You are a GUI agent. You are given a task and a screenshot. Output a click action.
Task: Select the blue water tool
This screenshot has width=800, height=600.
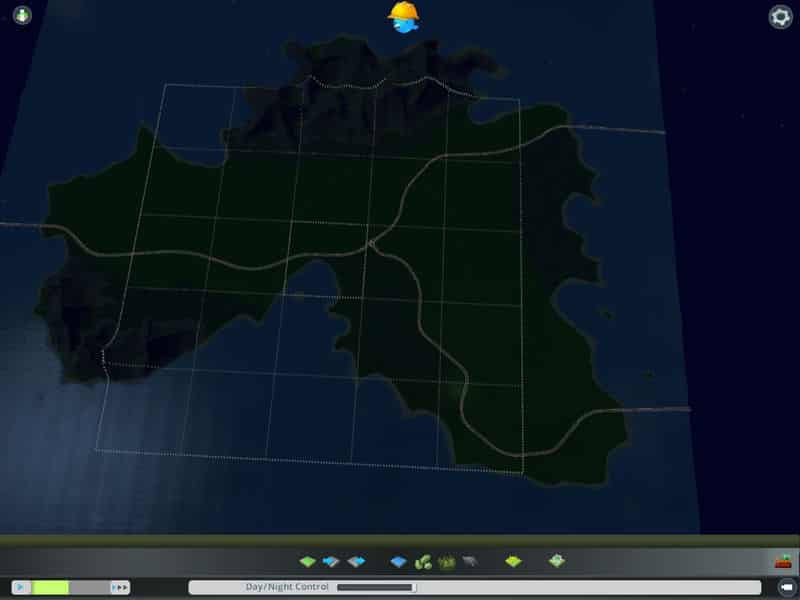(398, 562)
